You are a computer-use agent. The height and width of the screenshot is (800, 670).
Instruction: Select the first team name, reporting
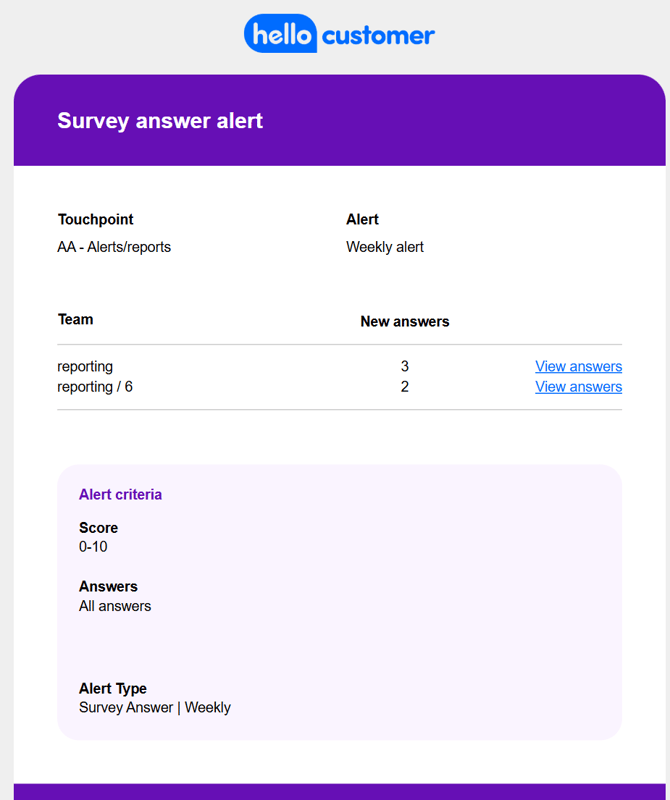(85, 367)
